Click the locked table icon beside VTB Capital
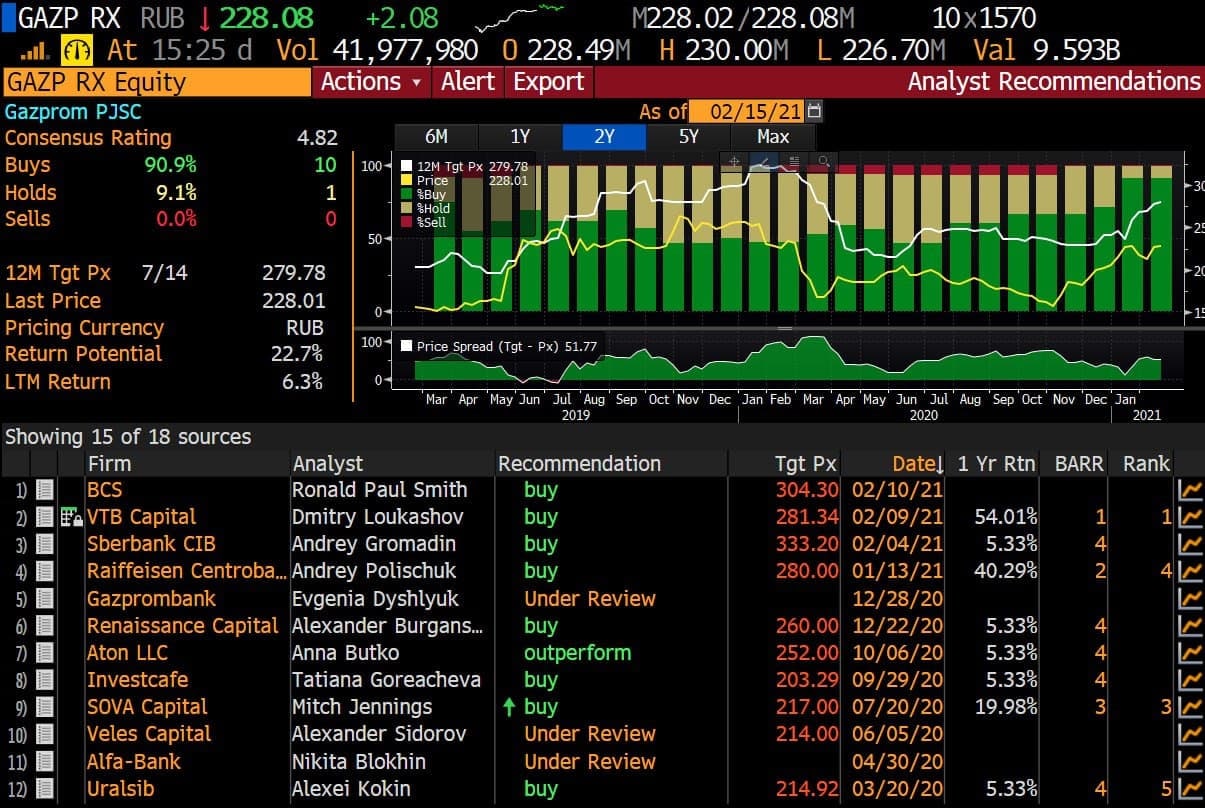Viewport: 1205px width, 808px height. (x=71, y=517)
